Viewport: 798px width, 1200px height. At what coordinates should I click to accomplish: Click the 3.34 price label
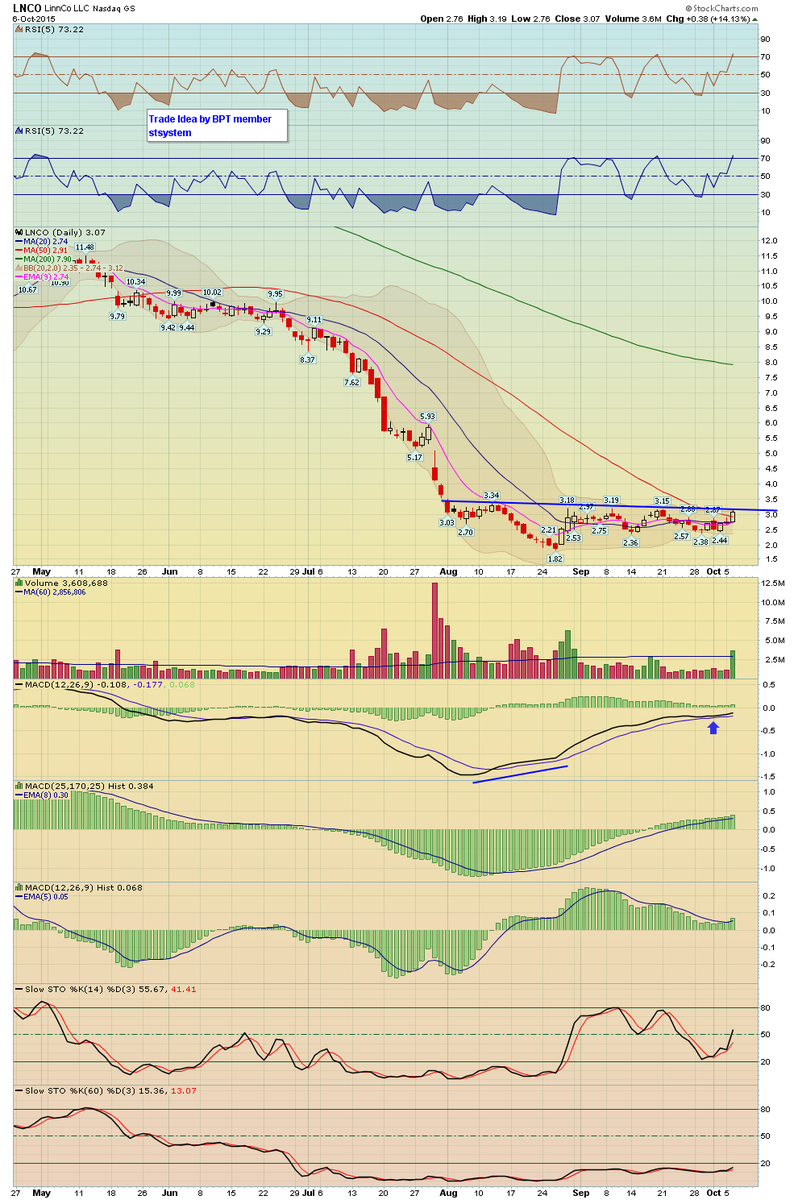pyautogui.click(x=491, y=495)
